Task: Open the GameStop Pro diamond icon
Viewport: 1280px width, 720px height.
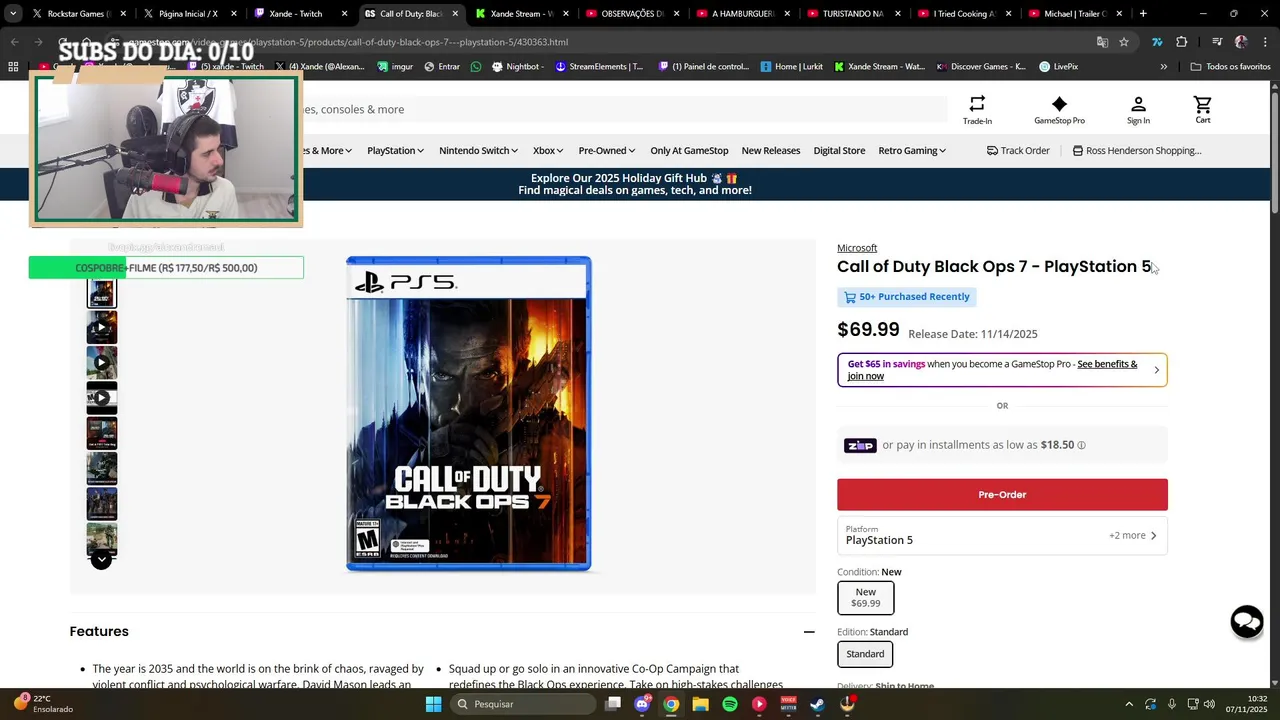Action: pos(1059,110)
